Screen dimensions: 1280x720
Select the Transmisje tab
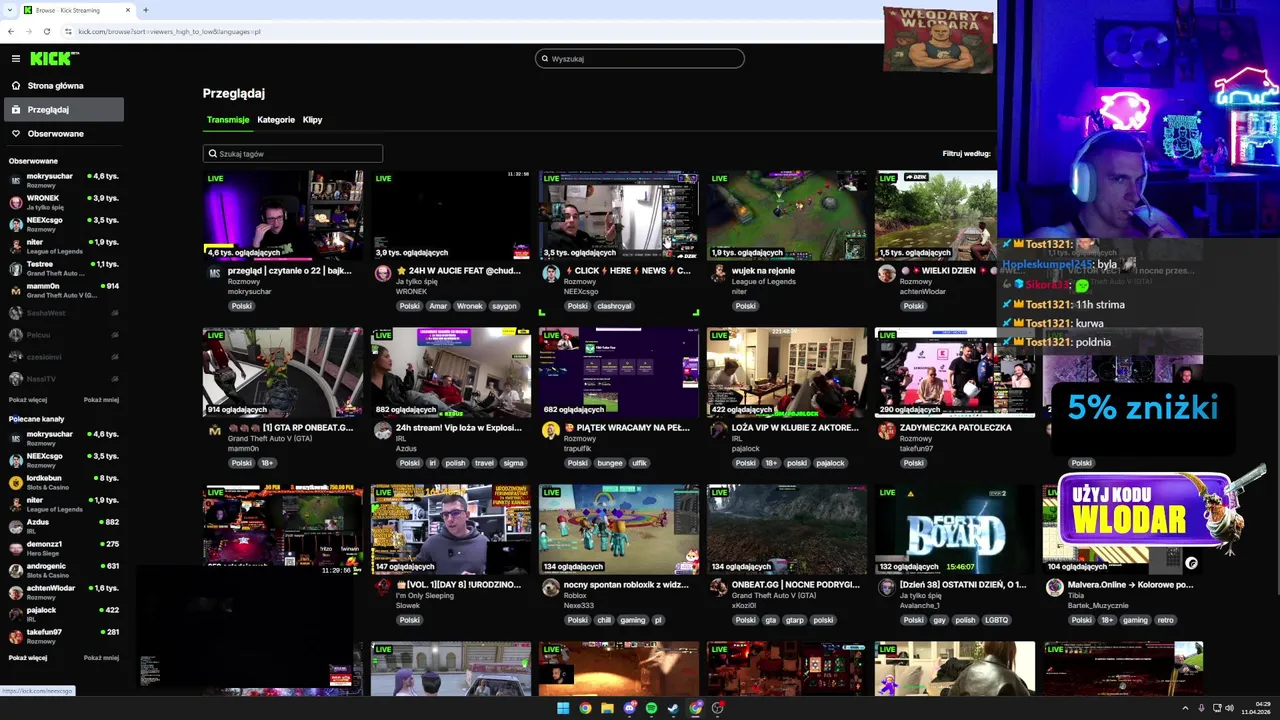[x=228, y=120]
